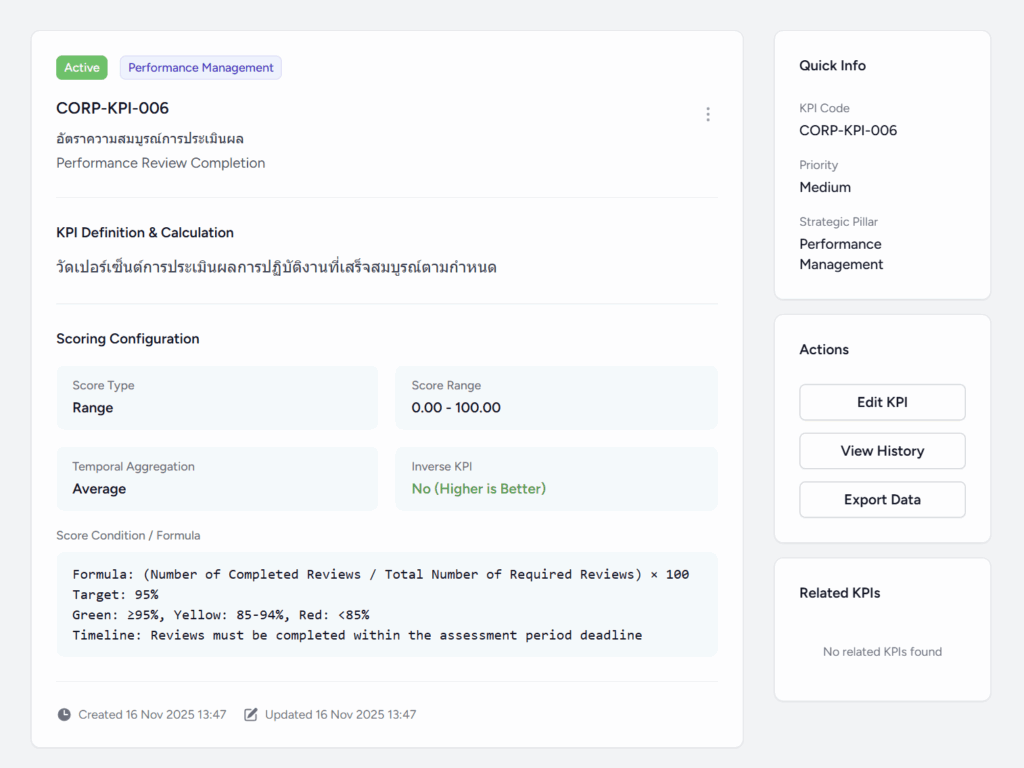
Task: Click the pencil icon beside Updated
Action: [251, 715]
